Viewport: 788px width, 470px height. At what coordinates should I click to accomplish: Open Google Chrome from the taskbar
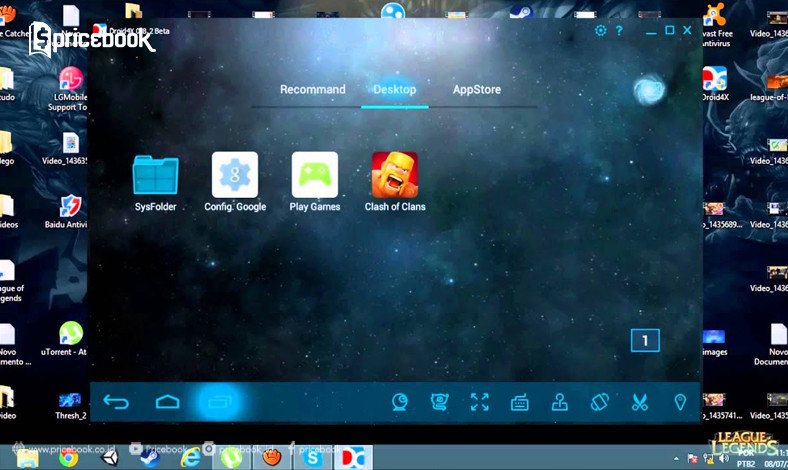pos(68,457)
